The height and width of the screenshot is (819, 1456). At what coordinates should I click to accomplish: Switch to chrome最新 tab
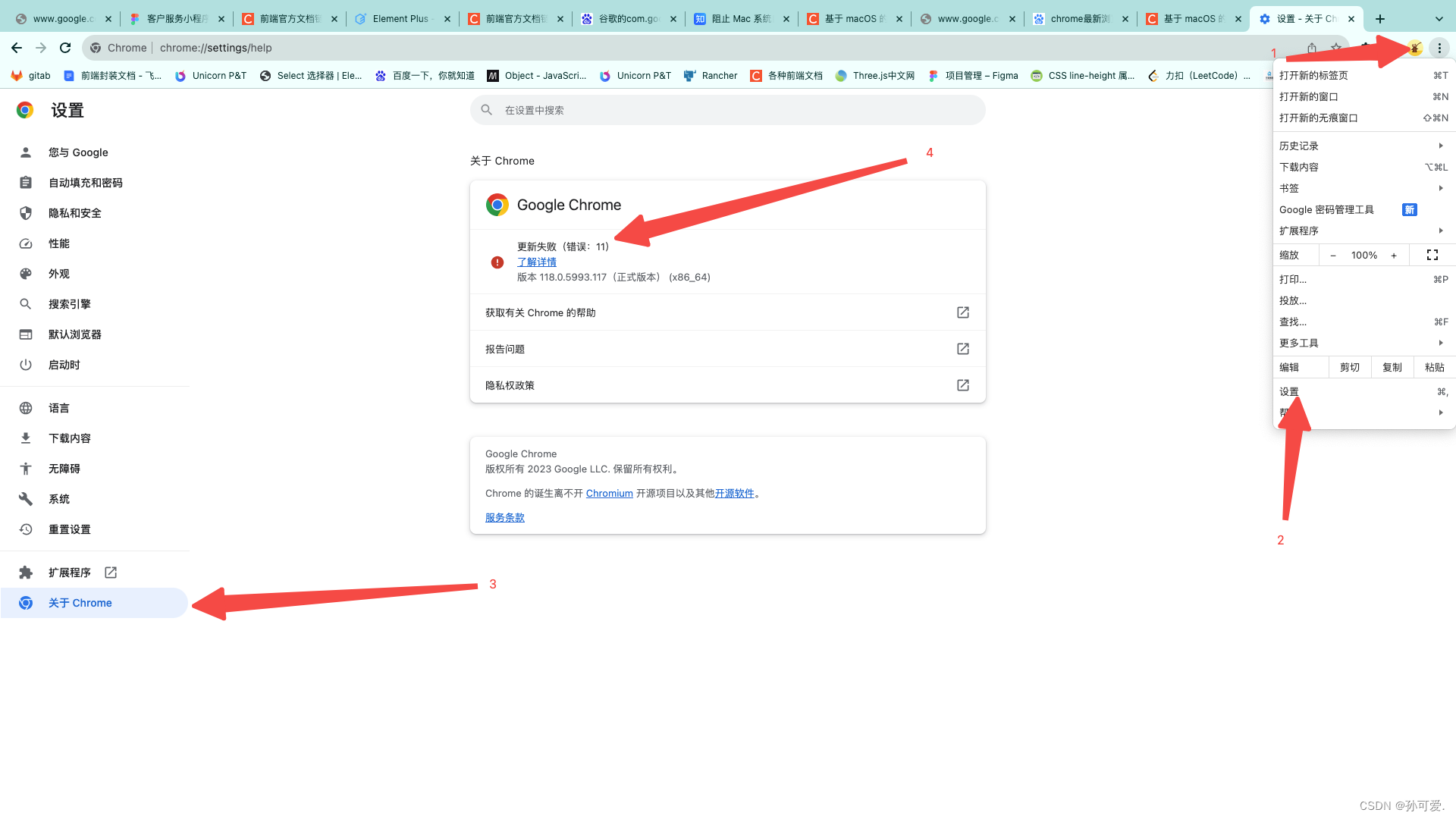point(1080,19)
